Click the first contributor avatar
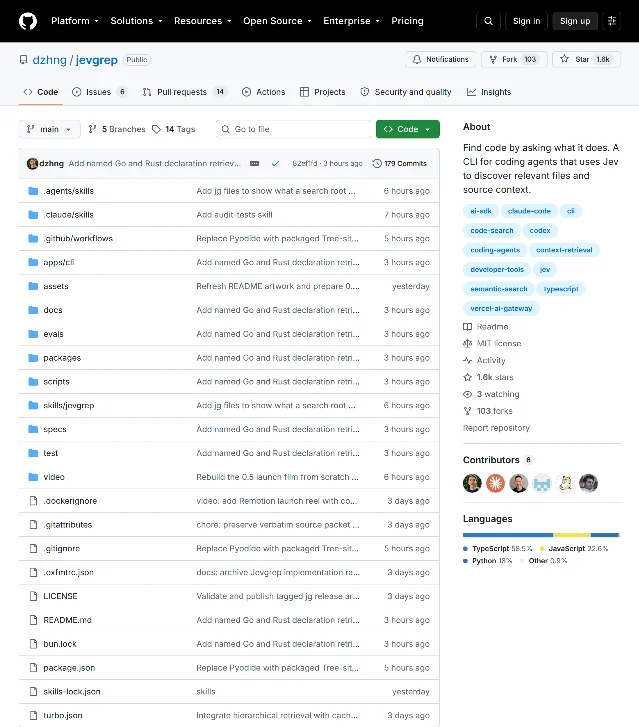 (472, 483)
